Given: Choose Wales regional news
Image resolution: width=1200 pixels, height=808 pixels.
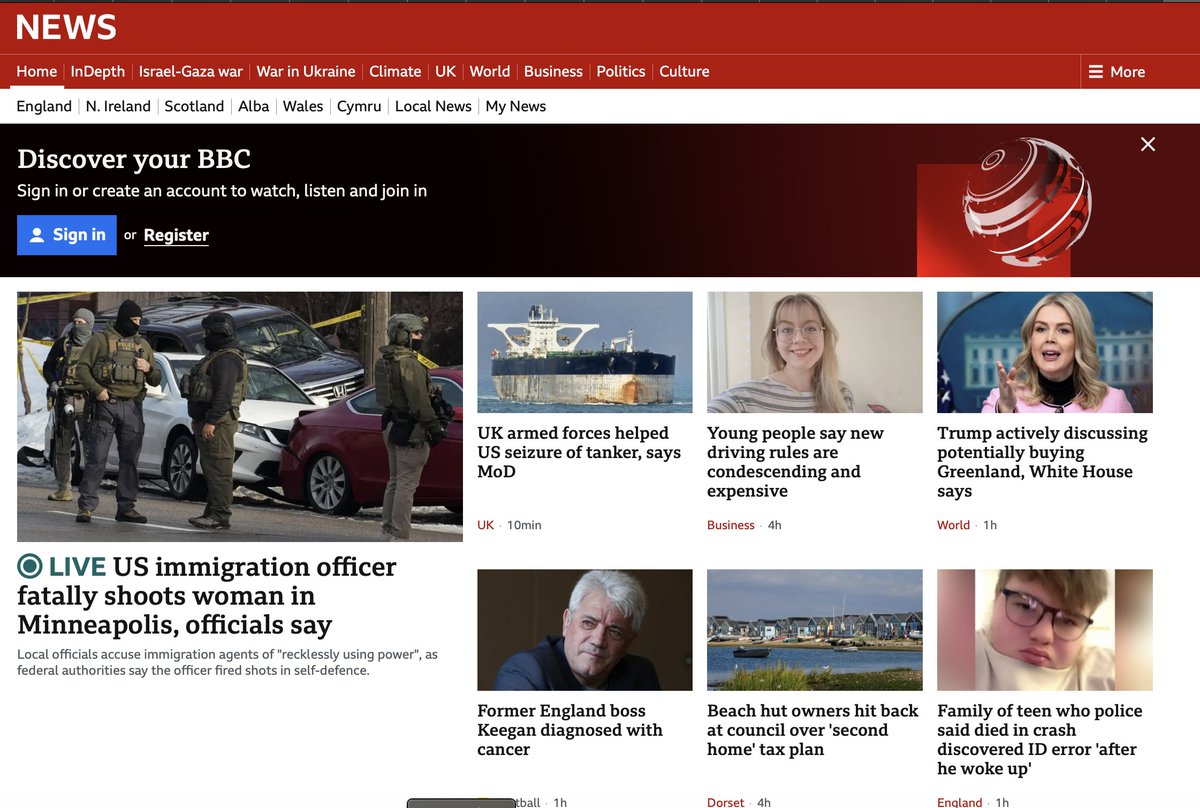Looking at the screenshot, I should [303, 106].
